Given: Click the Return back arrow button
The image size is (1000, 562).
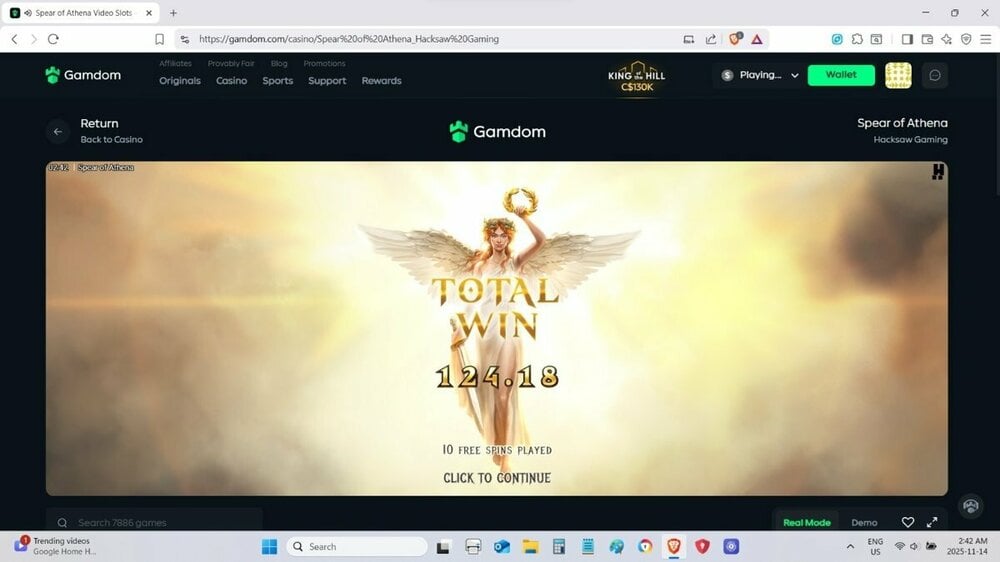Looking at the screenshot, I should [x=58, y=131].
